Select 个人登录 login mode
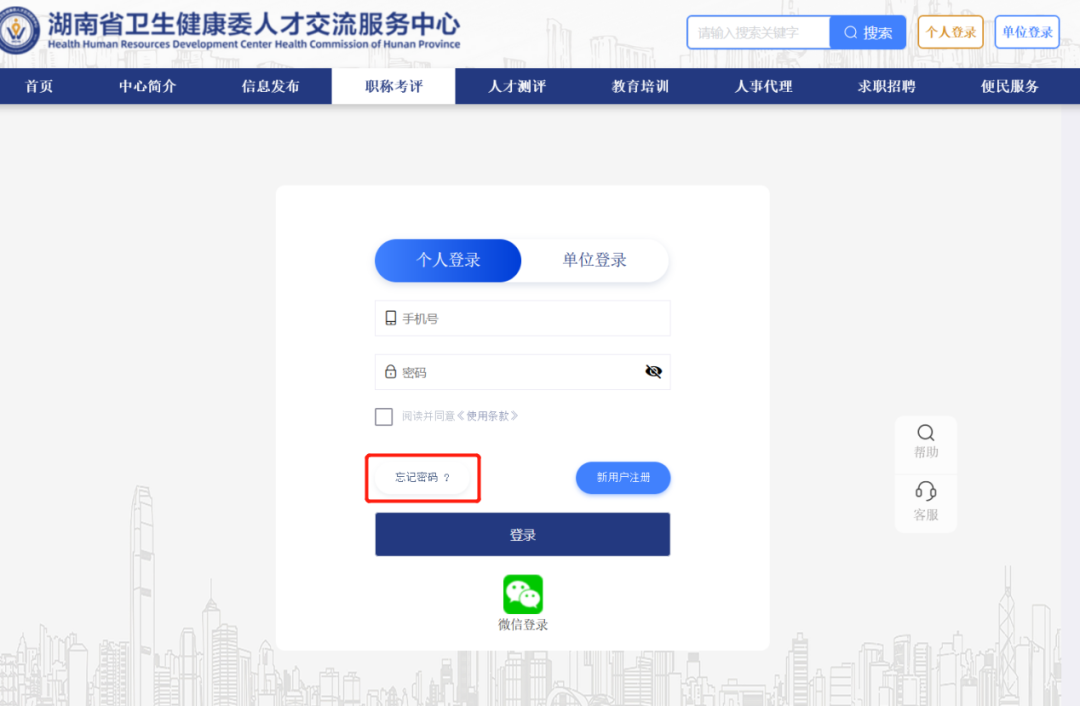This screenshot has width=1080, height=706. (448, 261)
